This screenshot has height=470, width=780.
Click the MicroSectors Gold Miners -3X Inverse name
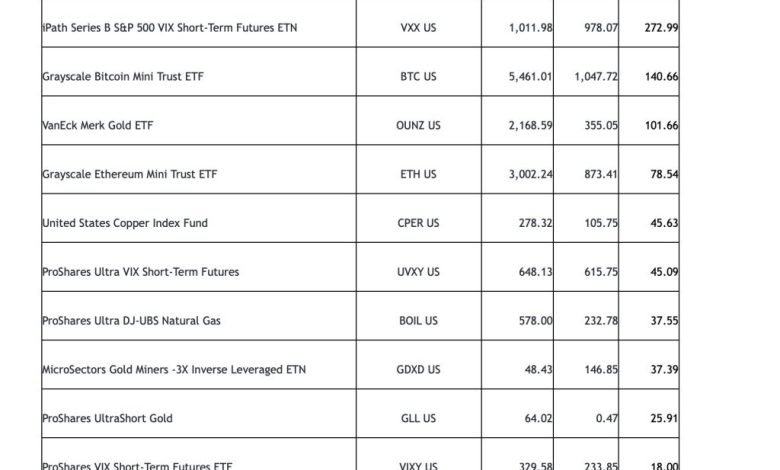pyautogui.click(x=174, y=370)
